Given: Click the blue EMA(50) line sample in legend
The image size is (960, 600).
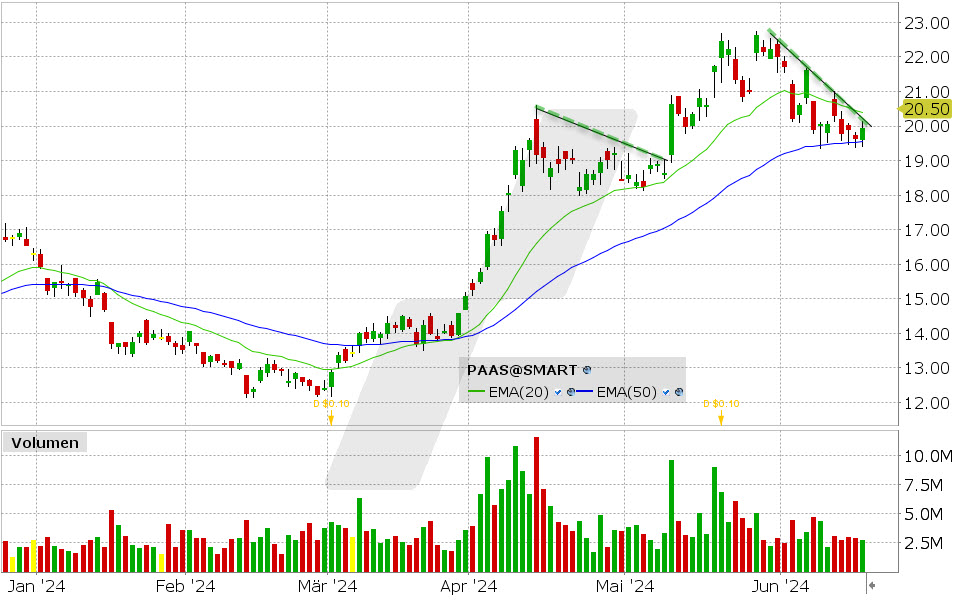Looking at the screenshot, I should pos(585,392).
